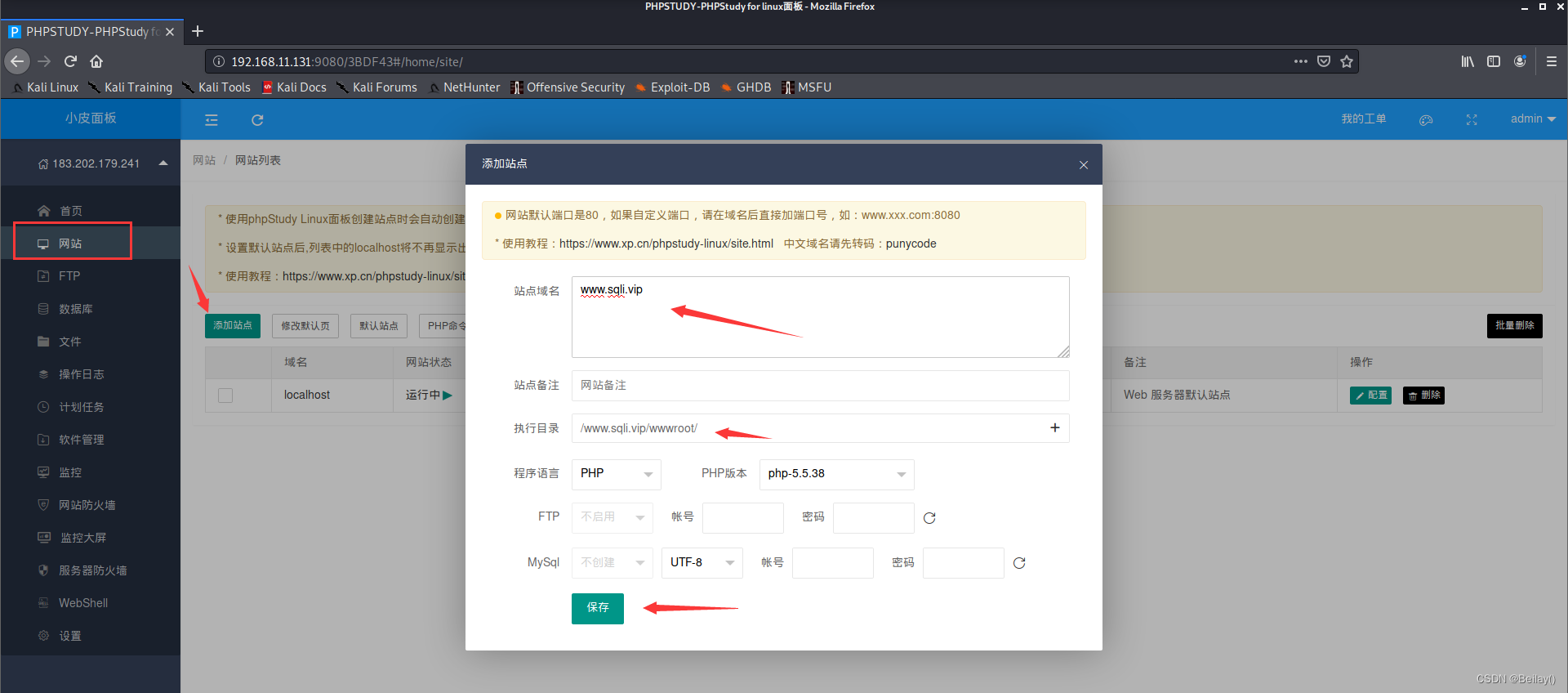Image resolution: width=1568 pixels, height=693 pixels.
Task: Open 网站防火墙 in the sidebar
Action: [x=90, y=505]
